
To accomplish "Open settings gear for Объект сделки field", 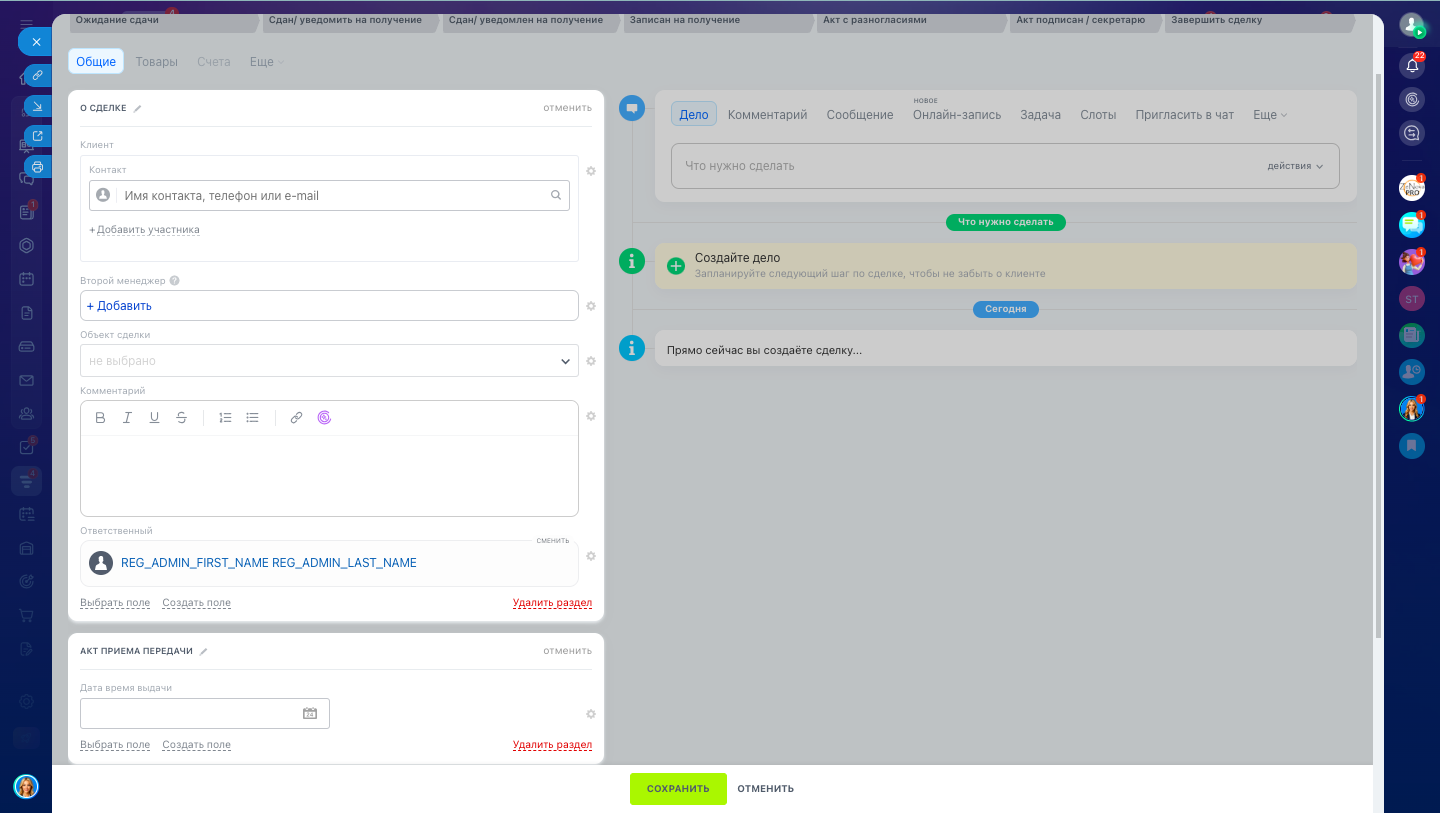I will tap(591, 361).
